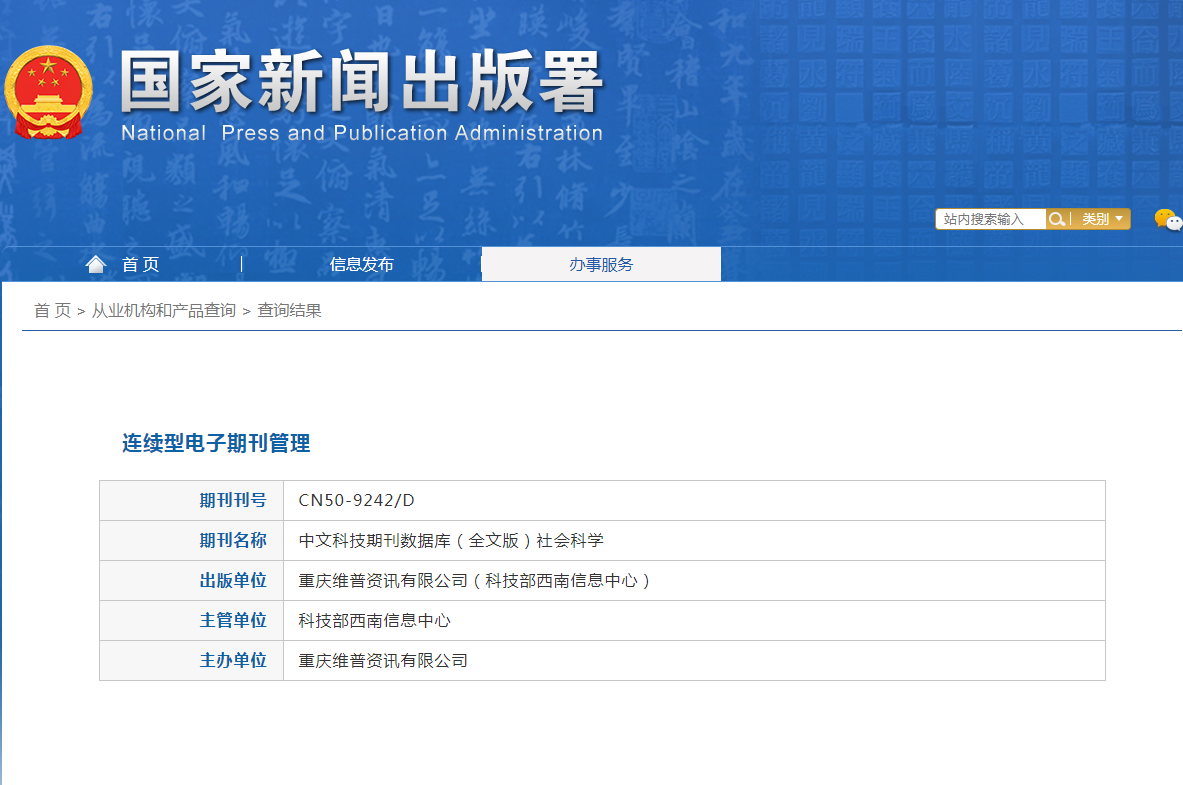Screen dimensions: 1183x785
Task: Switch to the 办事服务 tab
Action: [601, 265]
